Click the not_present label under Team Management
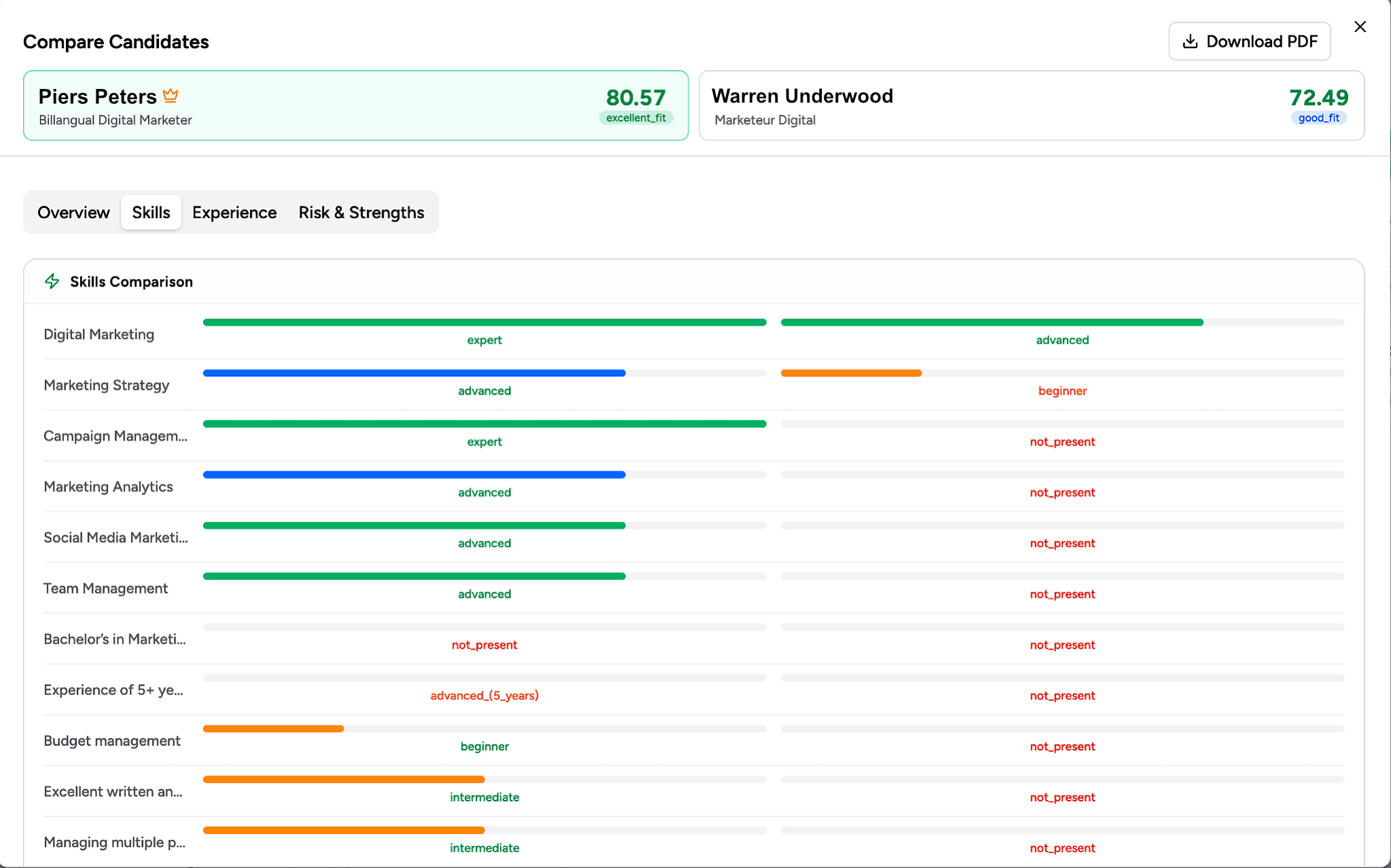This screenshot has height=868, width=1391. 1062,594
